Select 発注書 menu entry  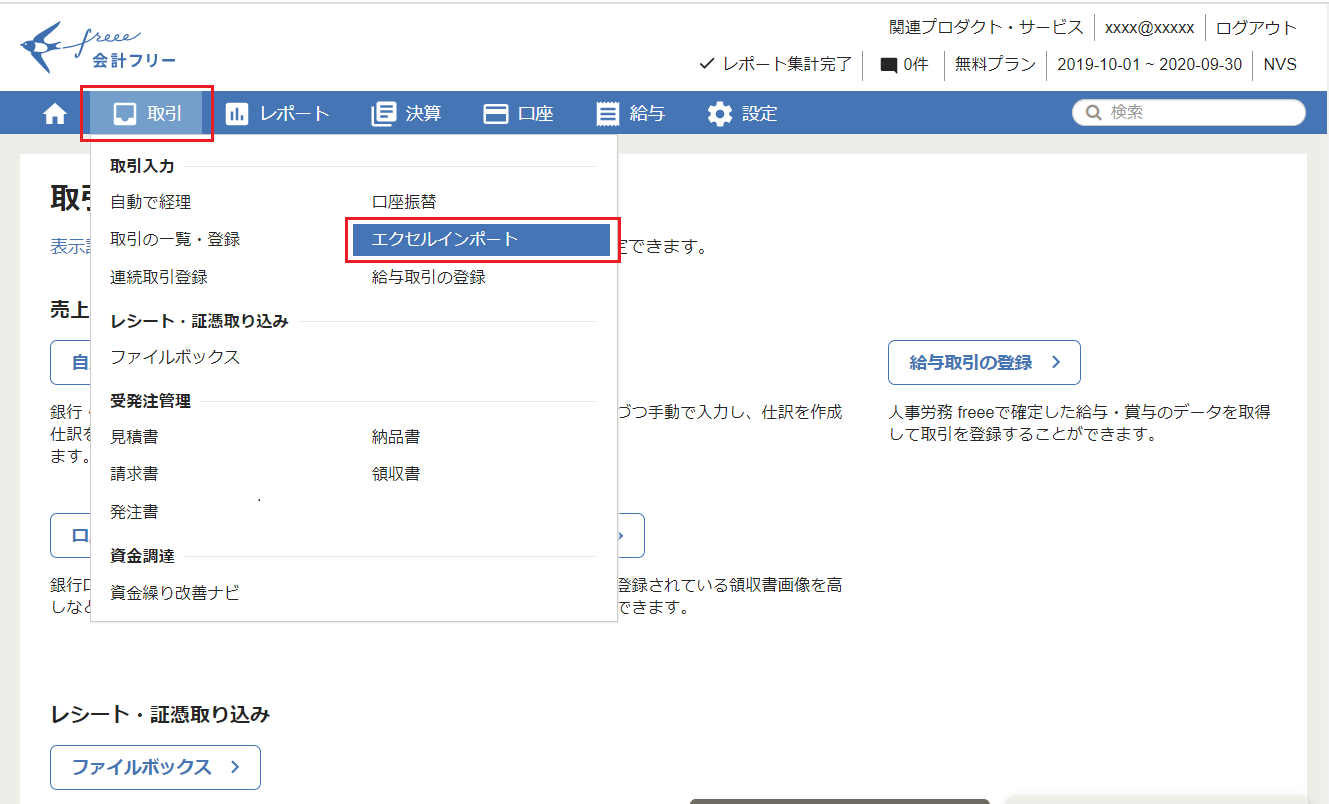click(x=134, y=512)
